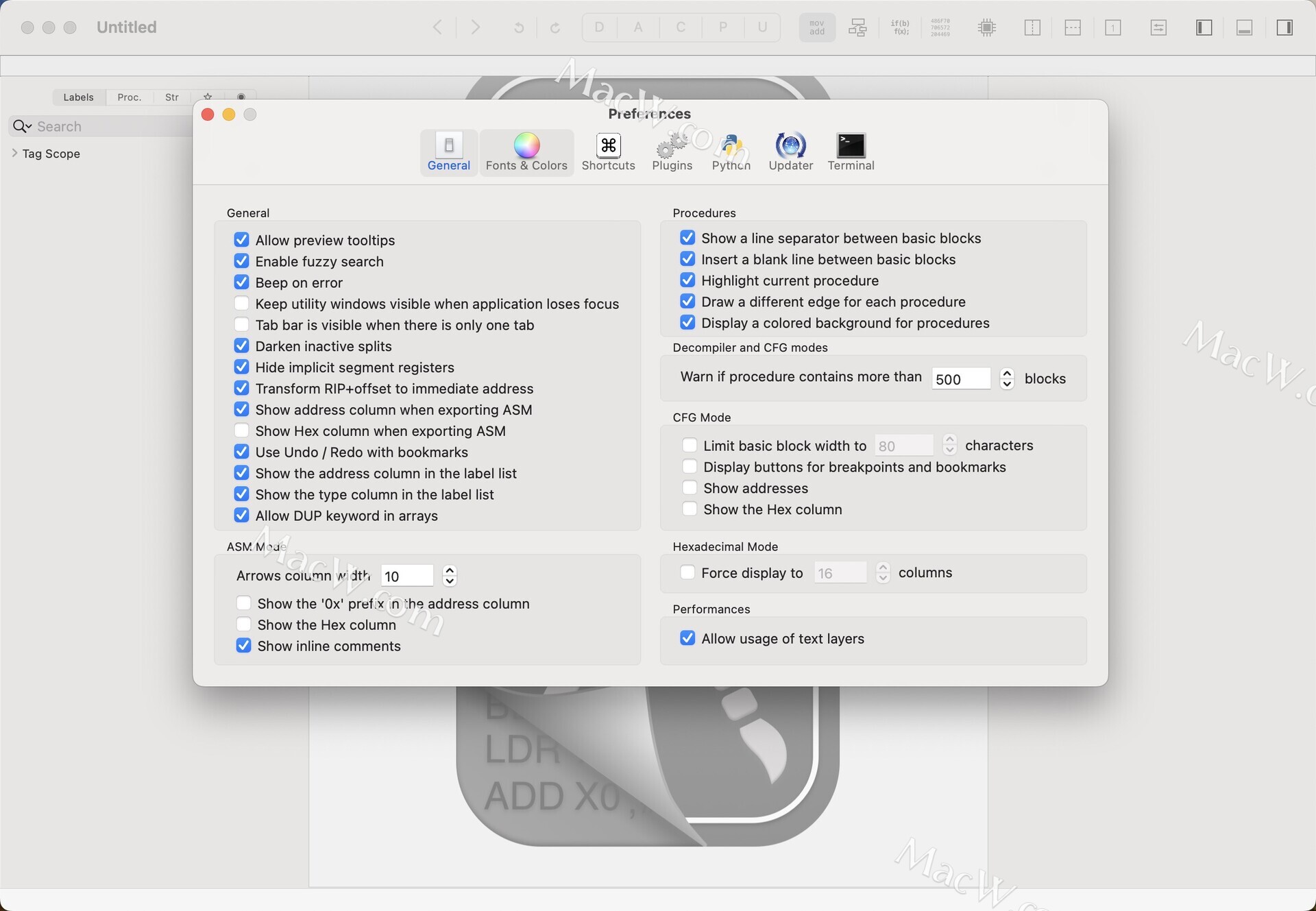Switch to the dot tab beside the star tab
Screen dimensions: 1316x911
coord(241,97)
